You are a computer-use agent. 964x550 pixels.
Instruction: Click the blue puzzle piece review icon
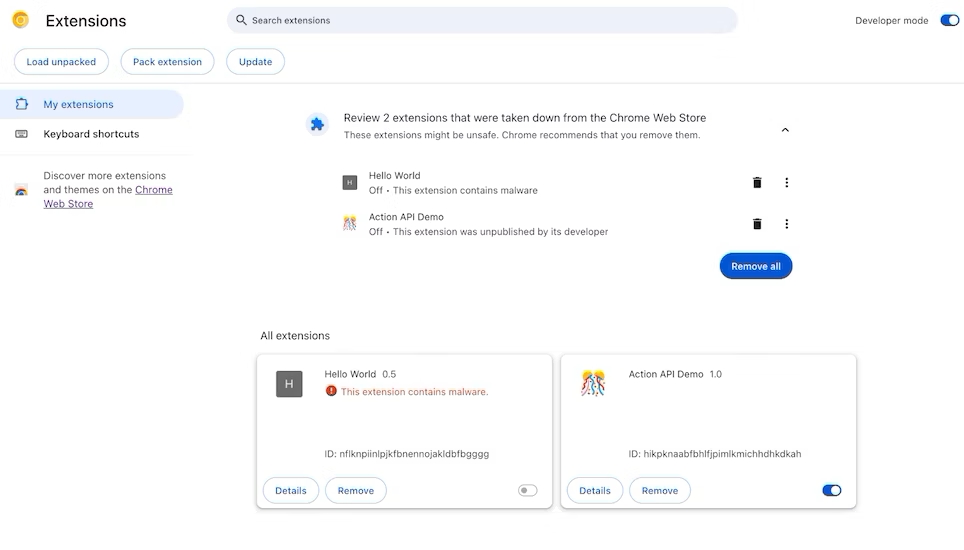point(317,124)
